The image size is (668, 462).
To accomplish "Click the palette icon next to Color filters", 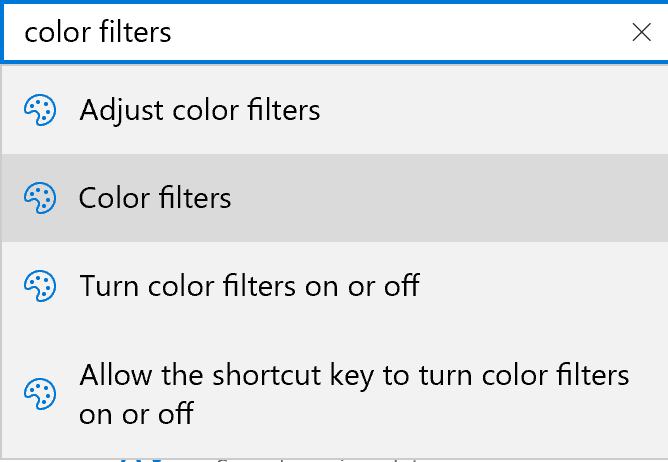I will click(40, 198).
